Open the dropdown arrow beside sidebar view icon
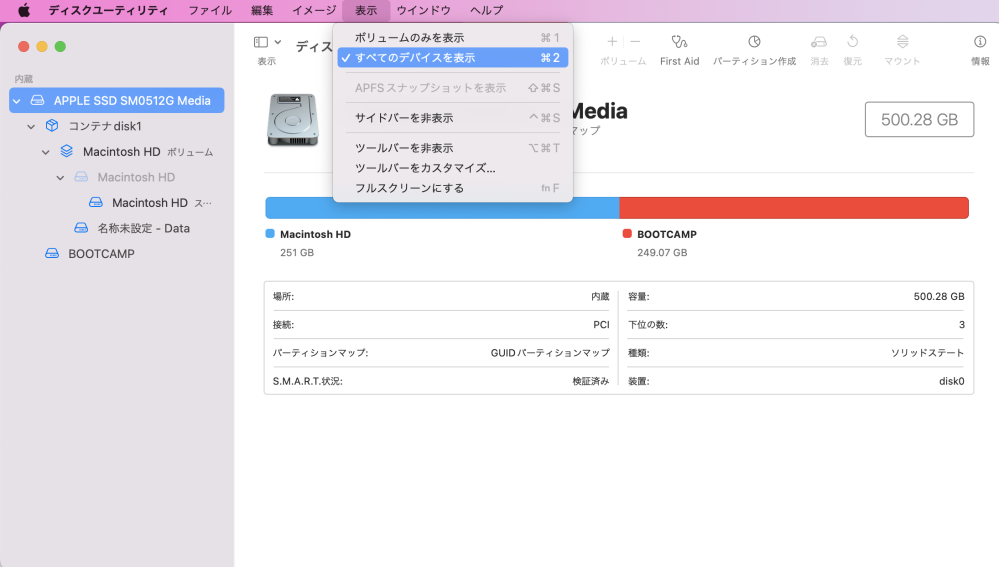 click(x=278, y=42)
